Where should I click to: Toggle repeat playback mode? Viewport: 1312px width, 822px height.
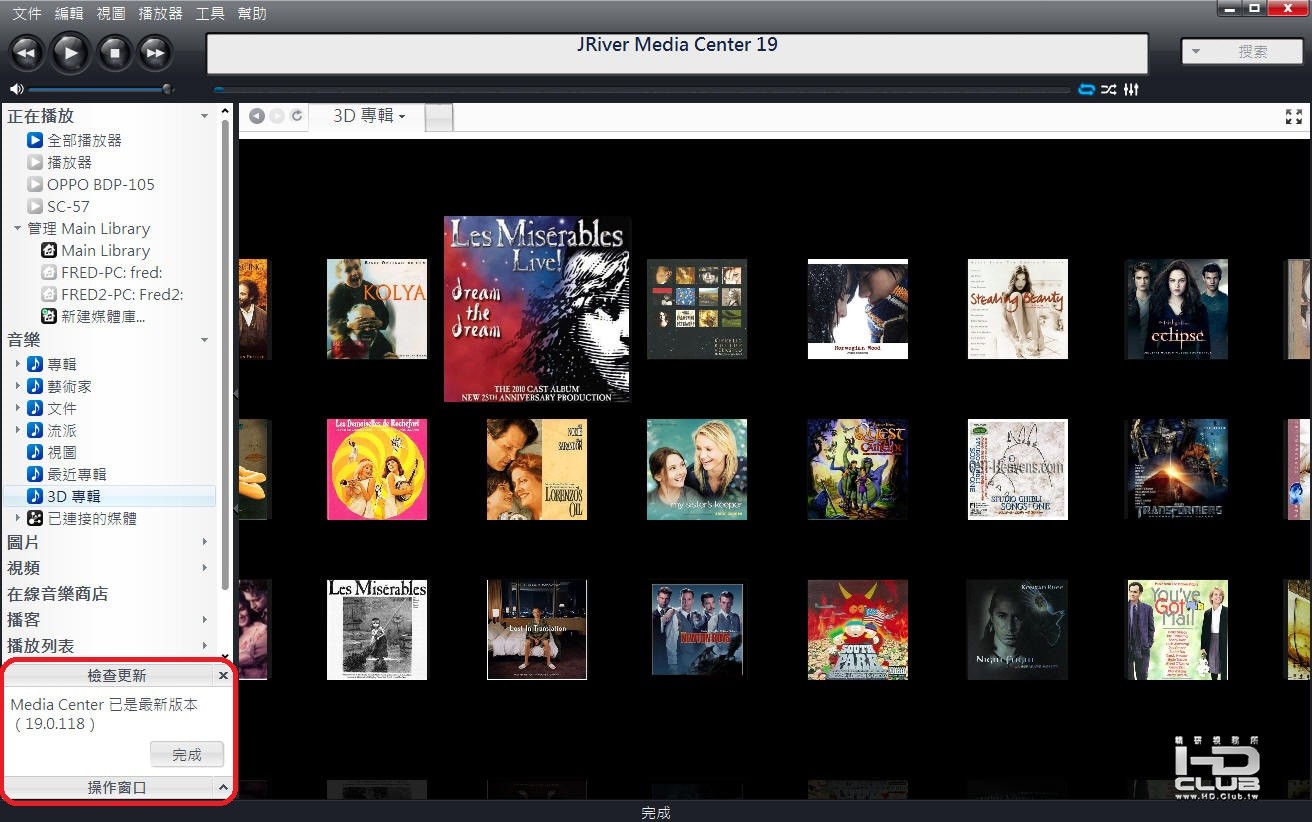pos(1087,90)
